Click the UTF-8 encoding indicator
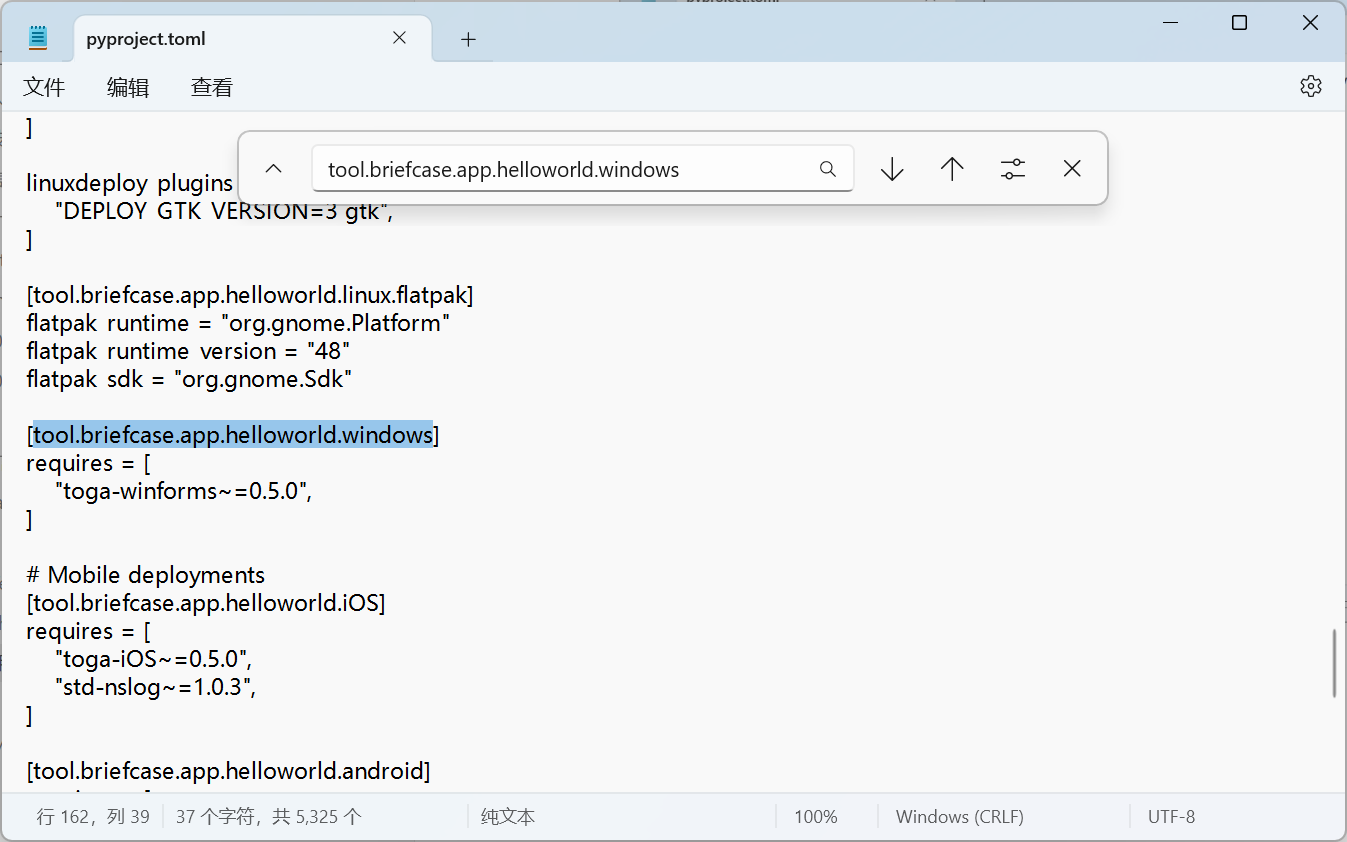1347x842 pixels. click(x=1171, y=817)
